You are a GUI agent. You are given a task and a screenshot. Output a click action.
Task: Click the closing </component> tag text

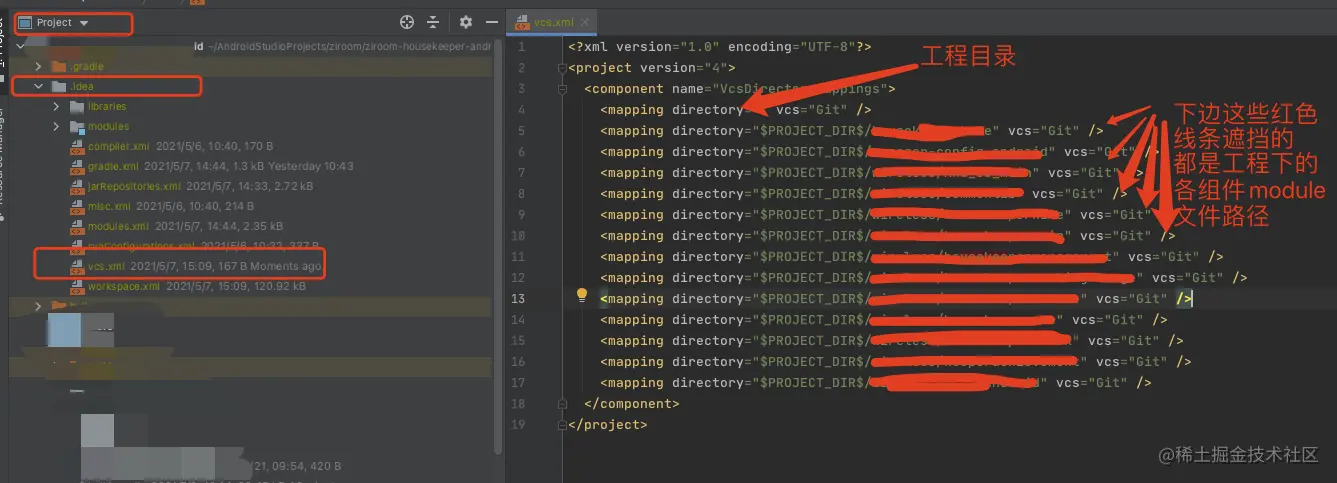point(632,403)
